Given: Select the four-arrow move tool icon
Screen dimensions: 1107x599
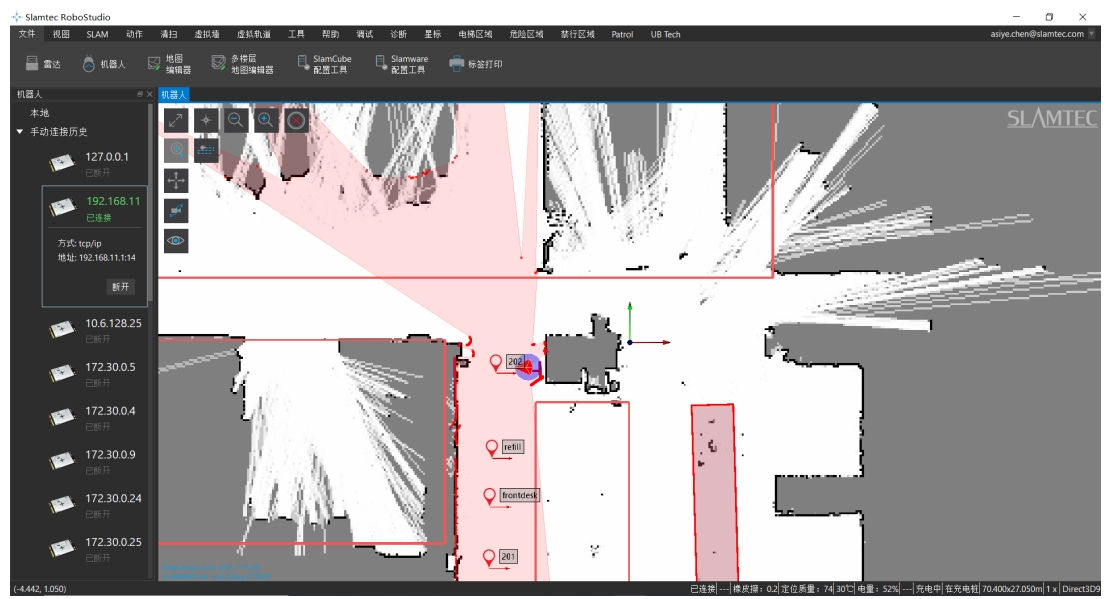Looking at the screenshot, I should [176, 180].
